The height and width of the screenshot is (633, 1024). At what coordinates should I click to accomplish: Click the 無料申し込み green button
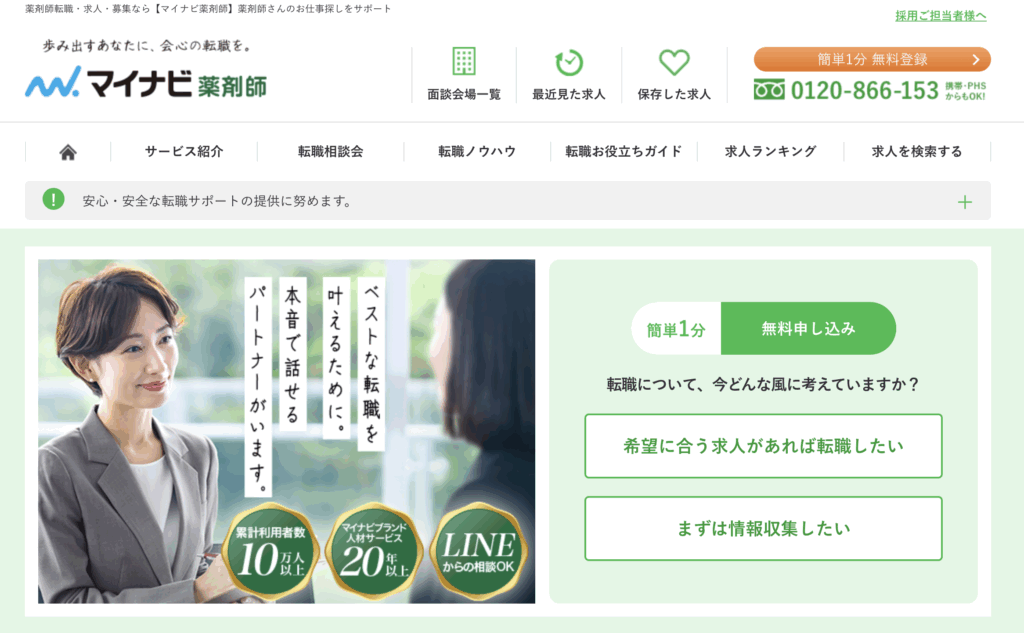coord(808,329)
